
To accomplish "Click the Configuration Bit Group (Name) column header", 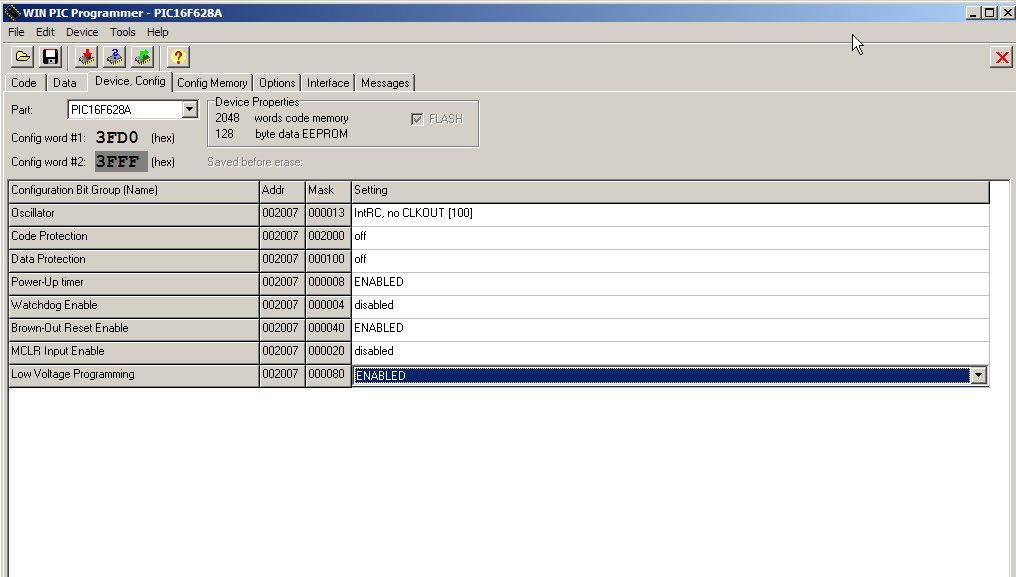I will [133, 191].
